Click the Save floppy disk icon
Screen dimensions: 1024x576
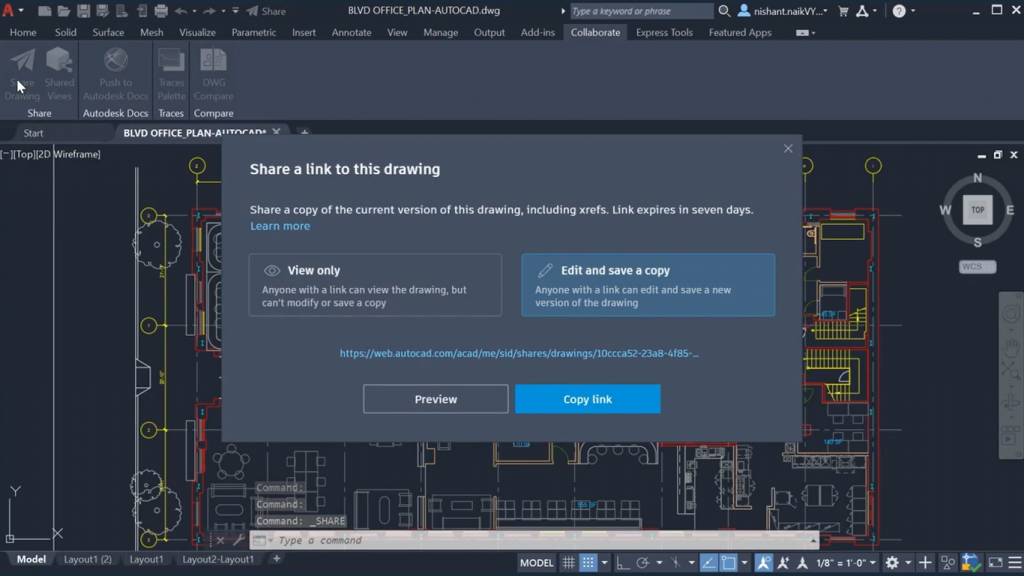tap(84, 11)
